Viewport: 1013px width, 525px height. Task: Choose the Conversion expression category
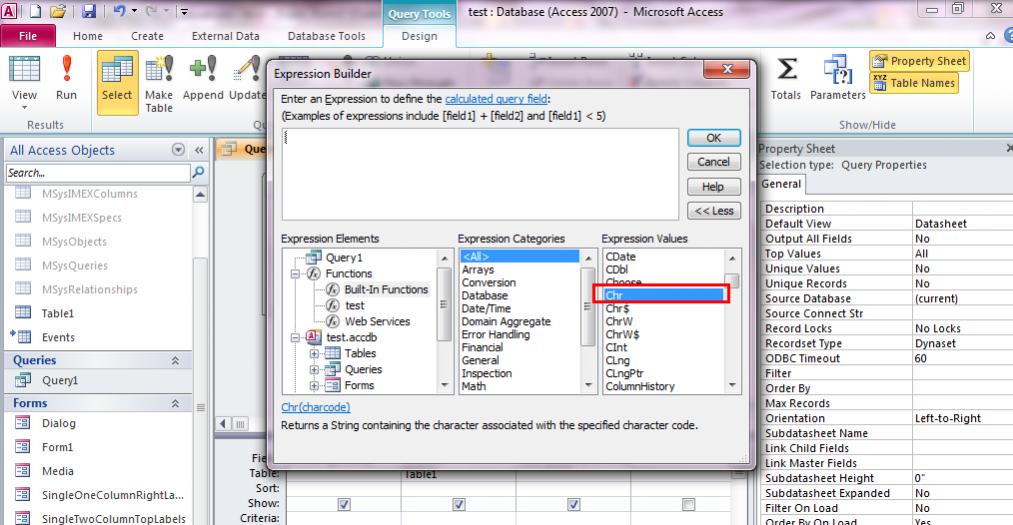coord(488,283)
